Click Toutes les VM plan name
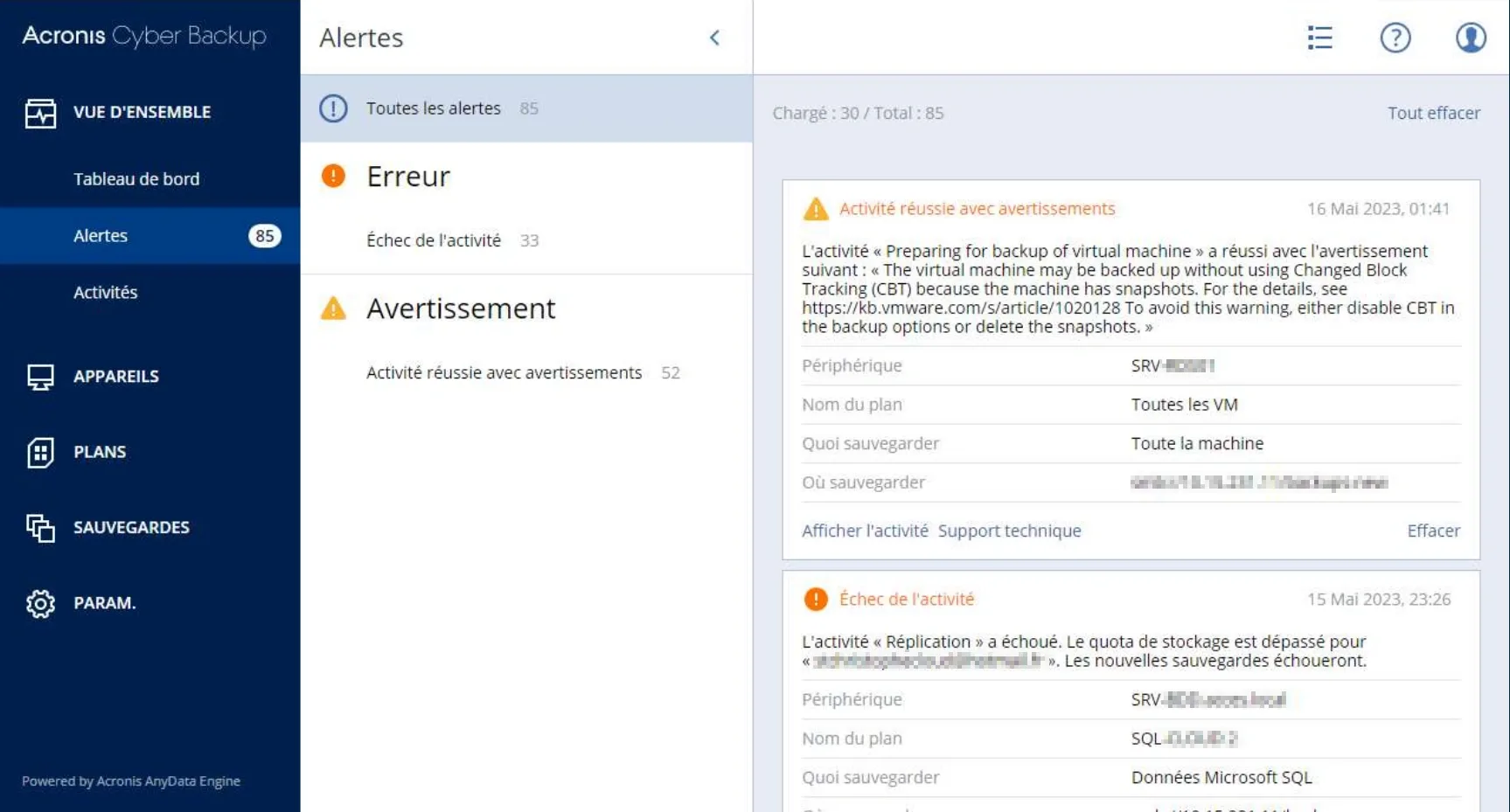 click(1184, 405)
